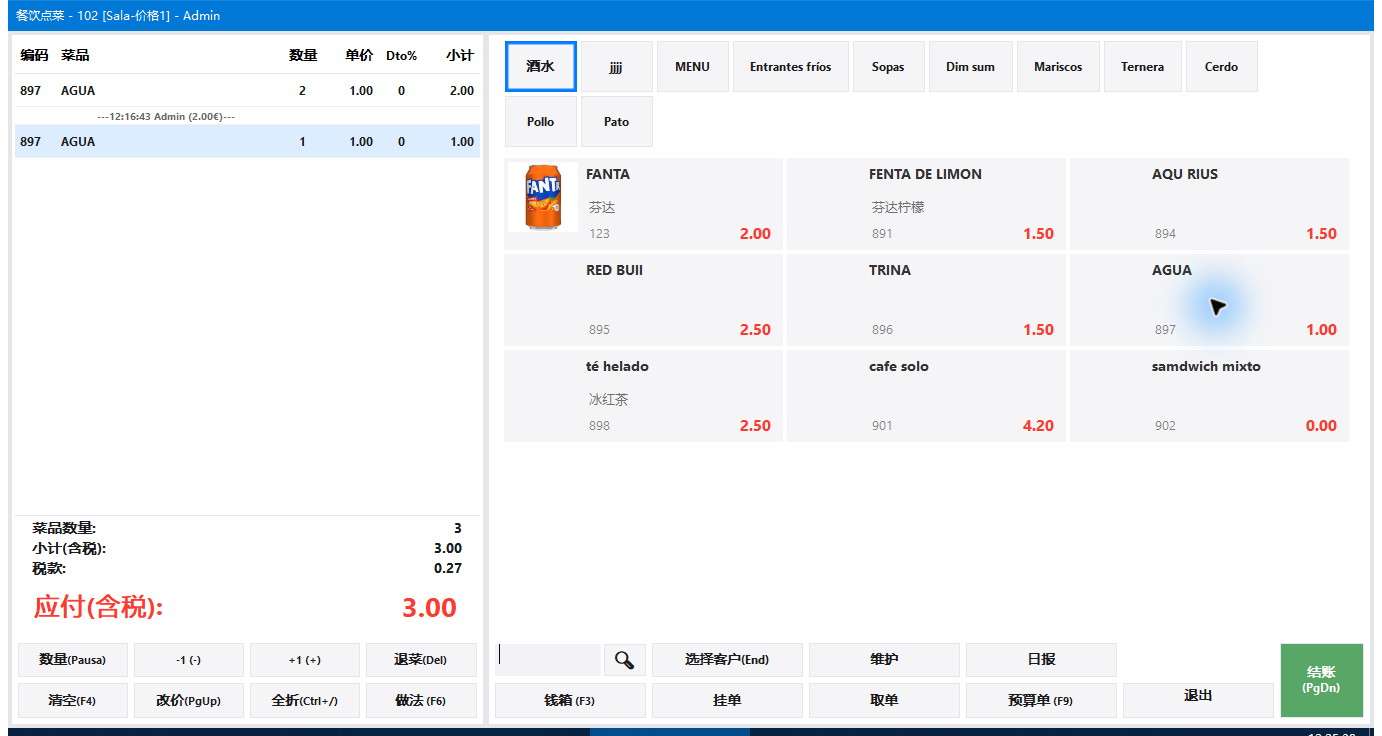The width and height of the screenshot is (1382, 736).
Task: Open the cash drawer 钱箱 (F3)
Action: (x=570, y=701)
